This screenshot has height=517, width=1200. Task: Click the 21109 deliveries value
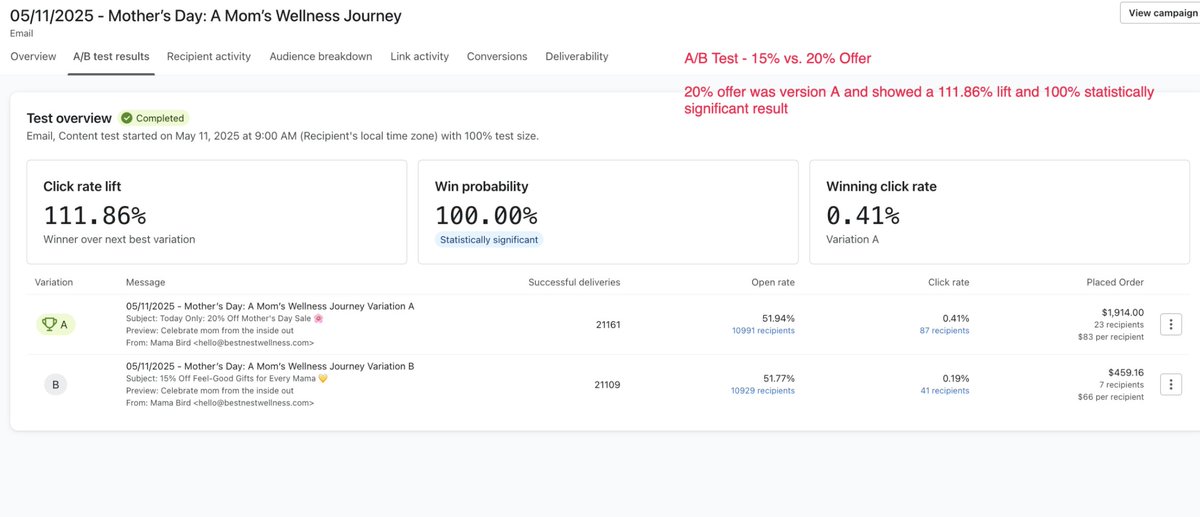point(607,385)
